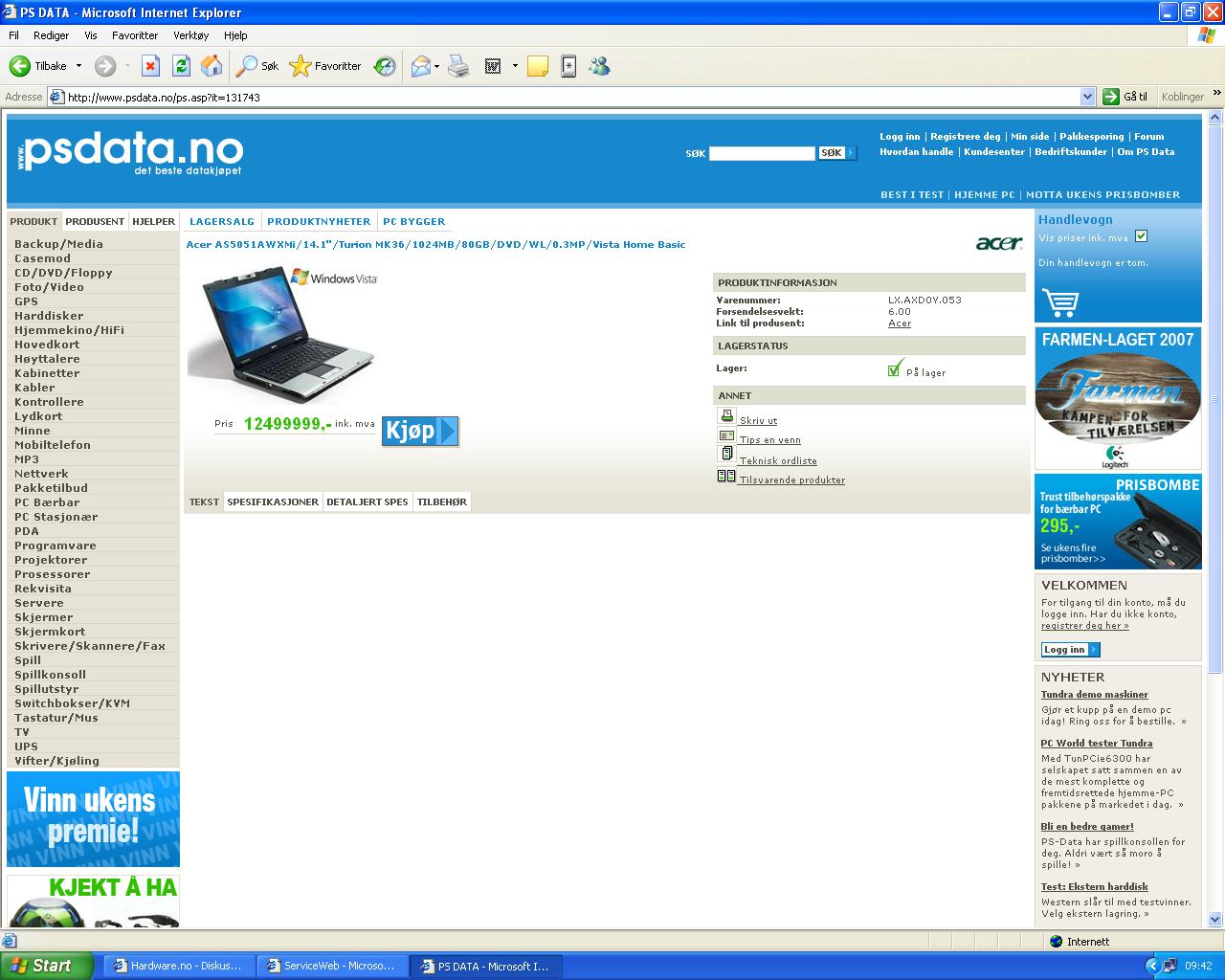The image size is (1225, 980).
Task: Click the site search input field
Action: [x=761, y=153]
